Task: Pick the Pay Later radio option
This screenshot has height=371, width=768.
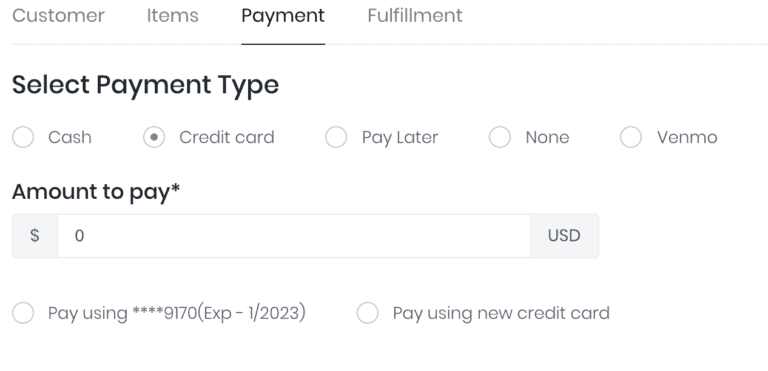Action: click(x=336, y=137)
